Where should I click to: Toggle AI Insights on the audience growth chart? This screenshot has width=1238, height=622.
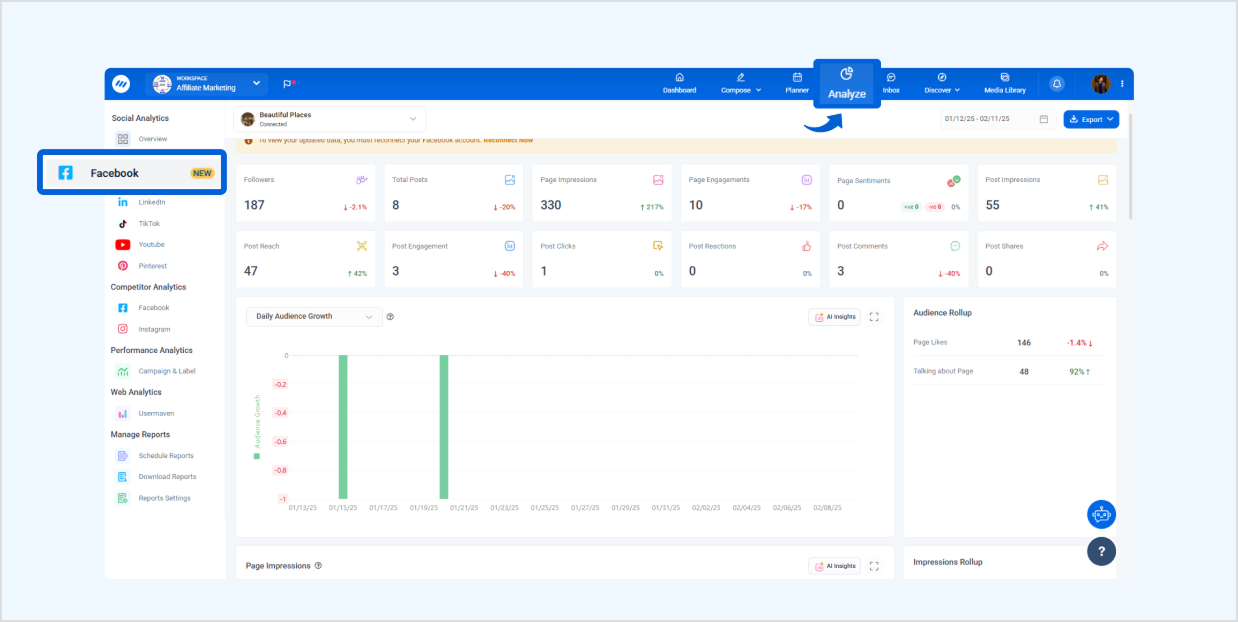tap(834, 316)
